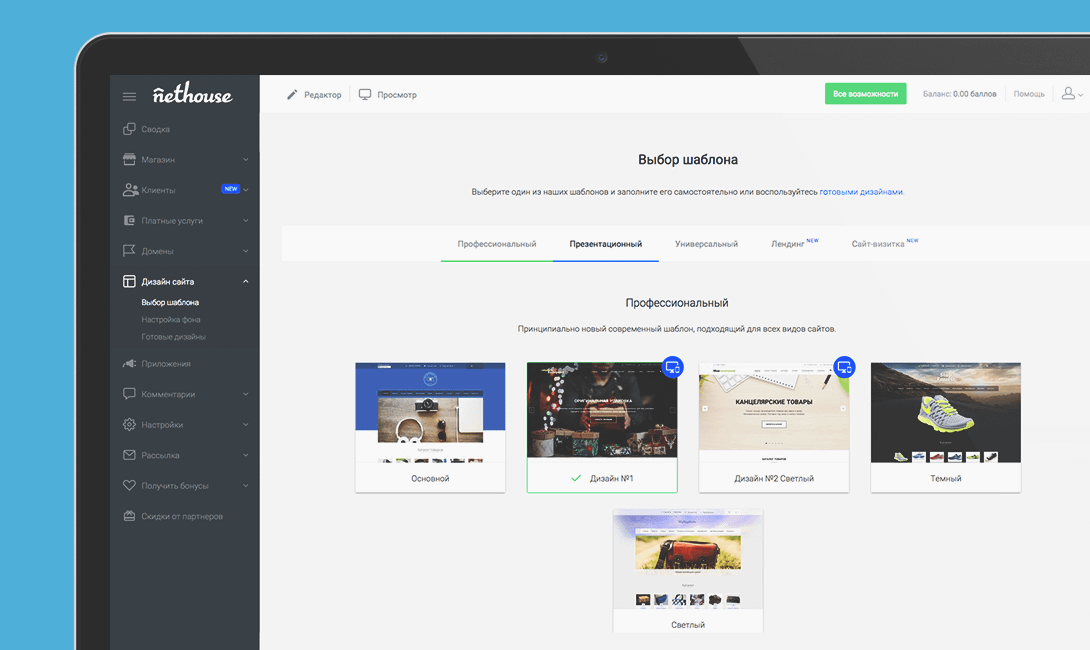Switch to the Презентационный tab
Image resolution: width=1090 pixels, height=650 pixels.
(605, 244)
